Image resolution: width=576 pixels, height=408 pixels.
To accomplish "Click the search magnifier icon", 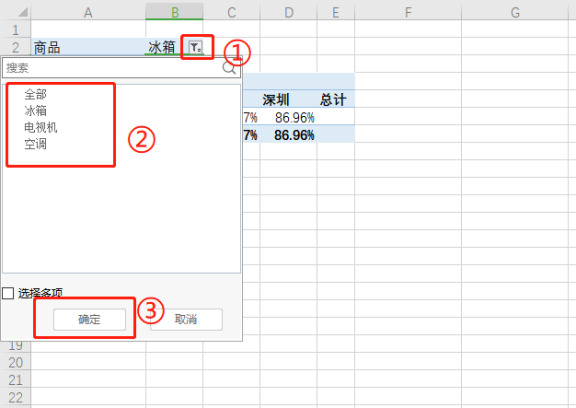I will 229,68.
